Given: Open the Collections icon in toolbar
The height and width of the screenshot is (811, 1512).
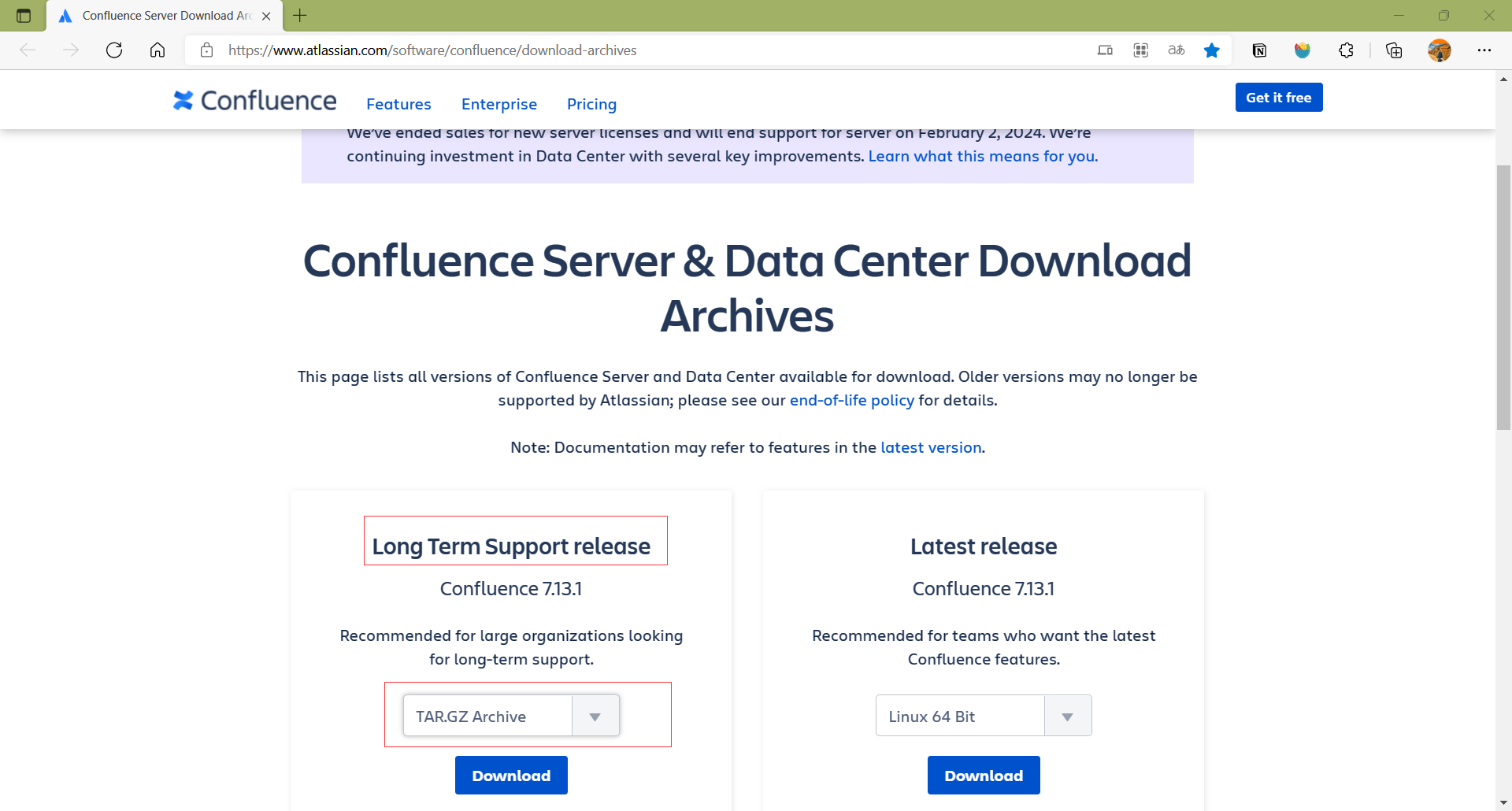Looking at the screenshot, I should coord(1393,50).
